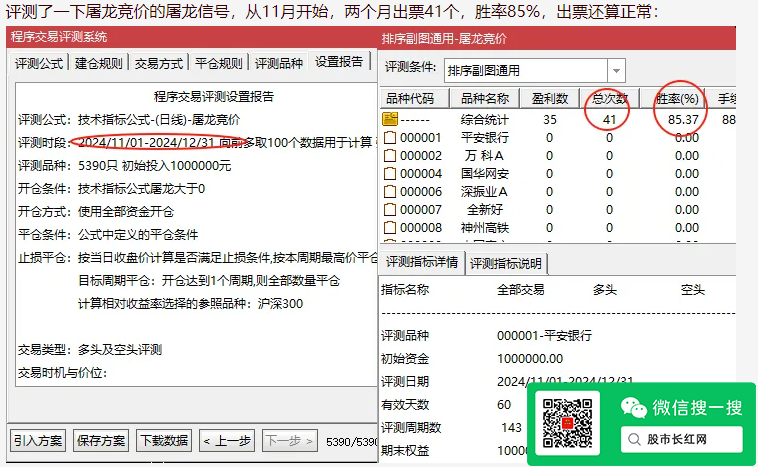Click the 下一步 button
The width and height of the screenshot is (758, 467).
tap(290, 440)
